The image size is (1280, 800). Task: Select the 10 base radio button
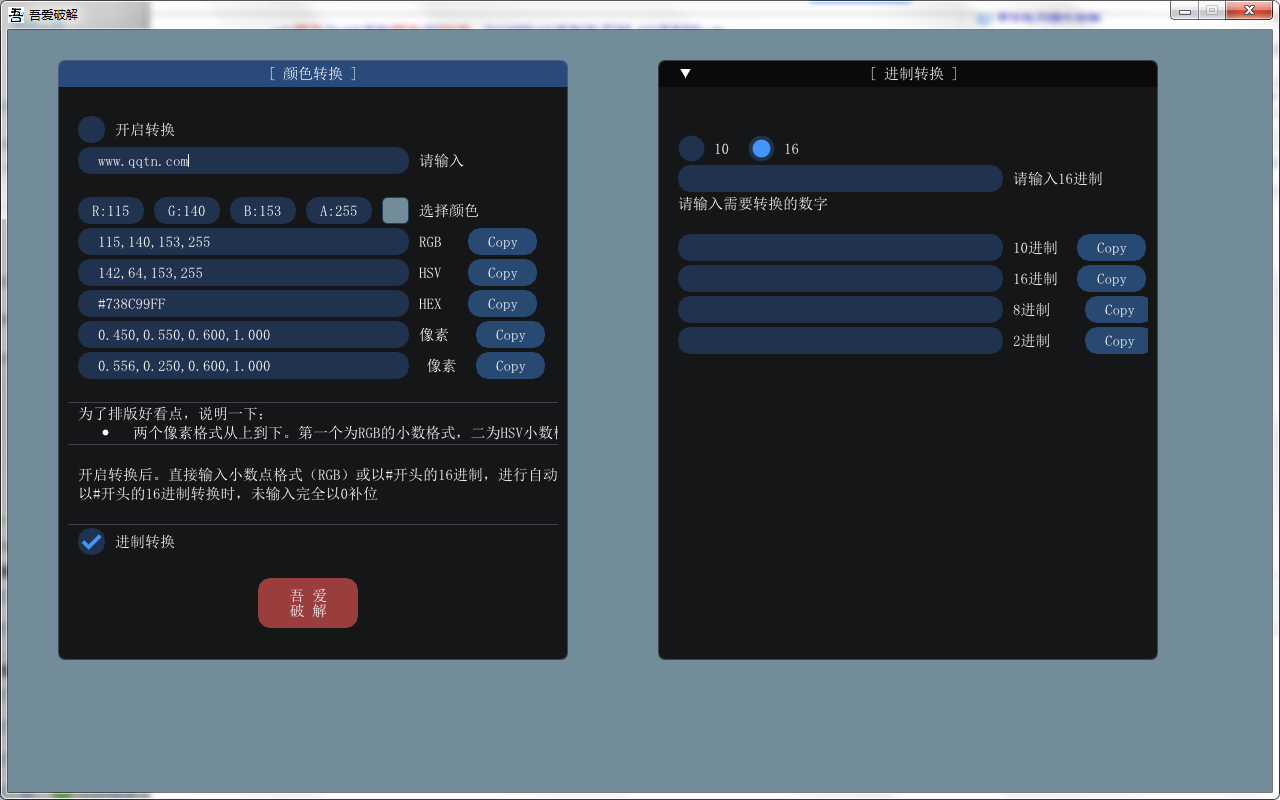click(692, 149)
